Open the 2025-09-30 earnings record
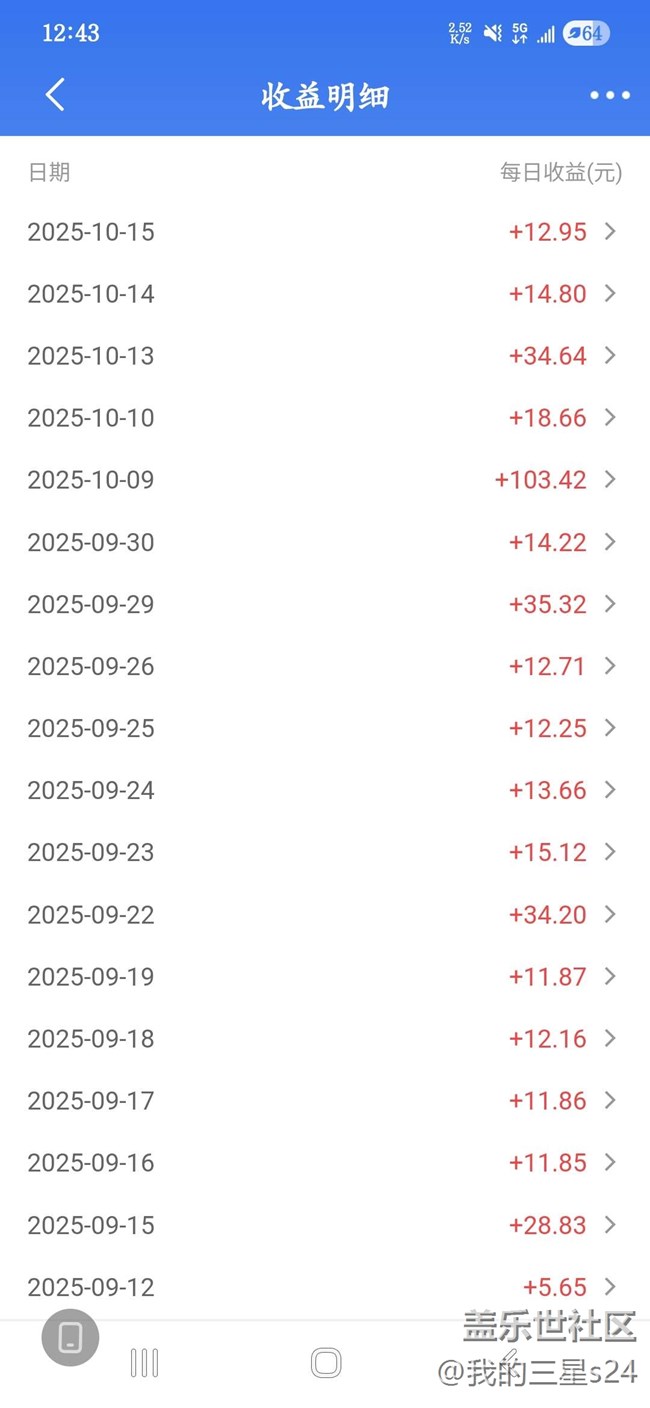The height and width of the screenshot is (1408, 650). point(91,542)
